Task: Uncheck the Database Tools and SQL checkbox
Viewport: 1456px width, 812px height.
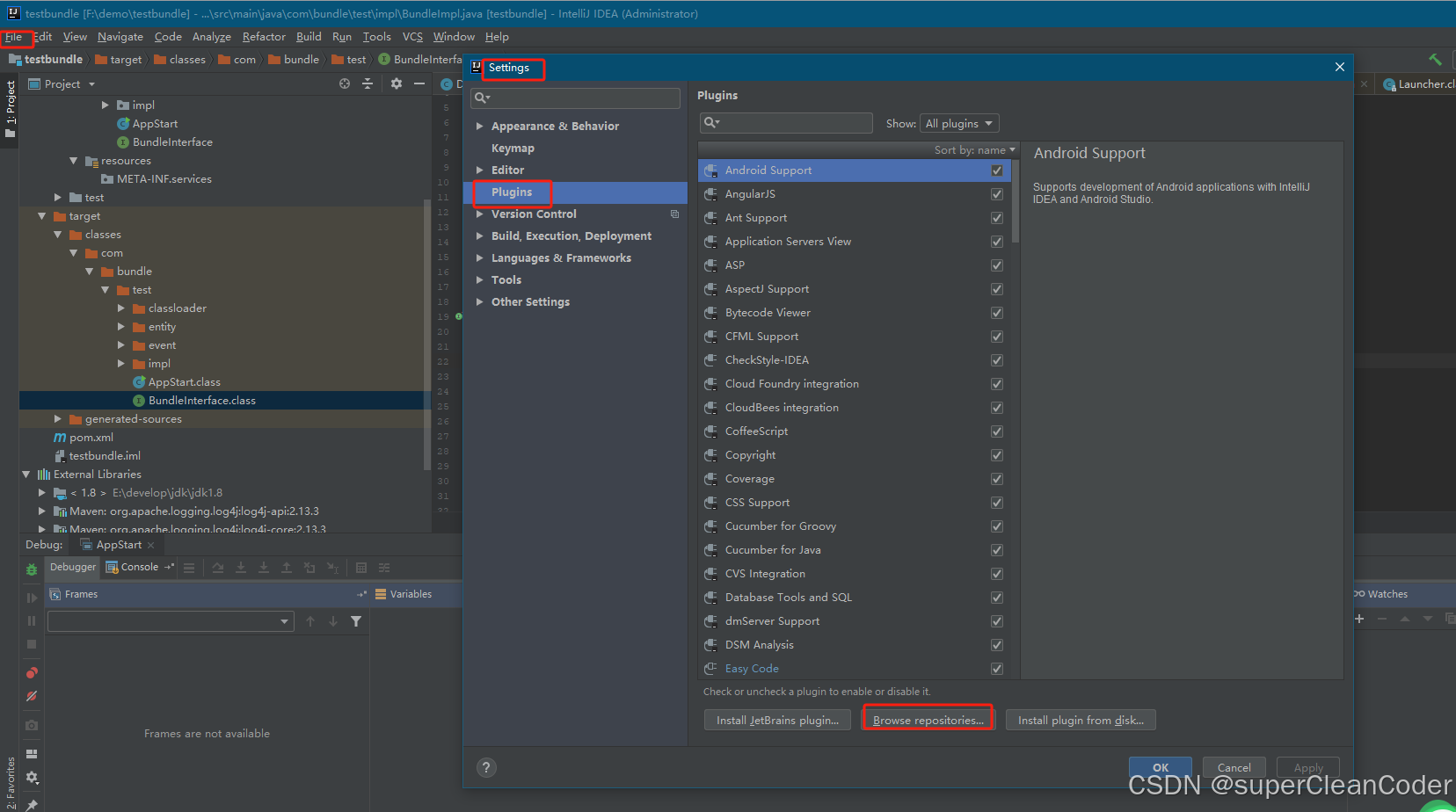Action: (997, 598)
